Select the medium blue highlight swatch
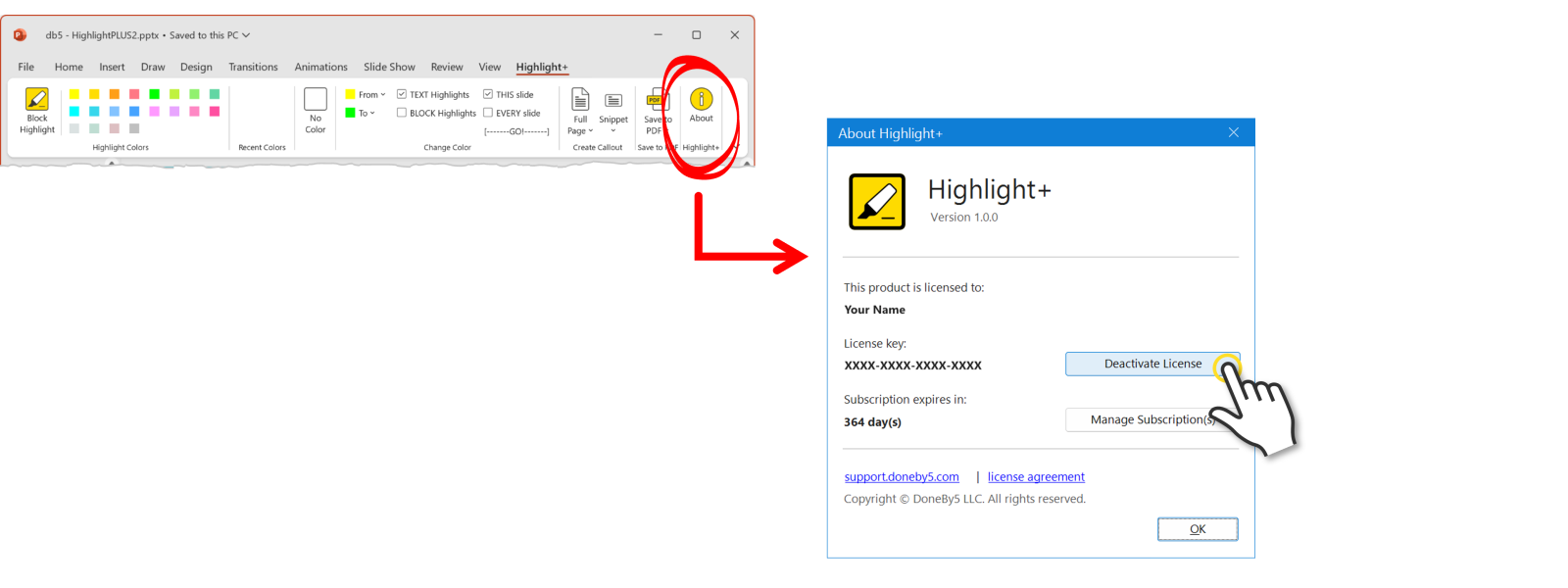Viewport: 1568px width, 588px height. pyautogui.click(x=134, y=111)
